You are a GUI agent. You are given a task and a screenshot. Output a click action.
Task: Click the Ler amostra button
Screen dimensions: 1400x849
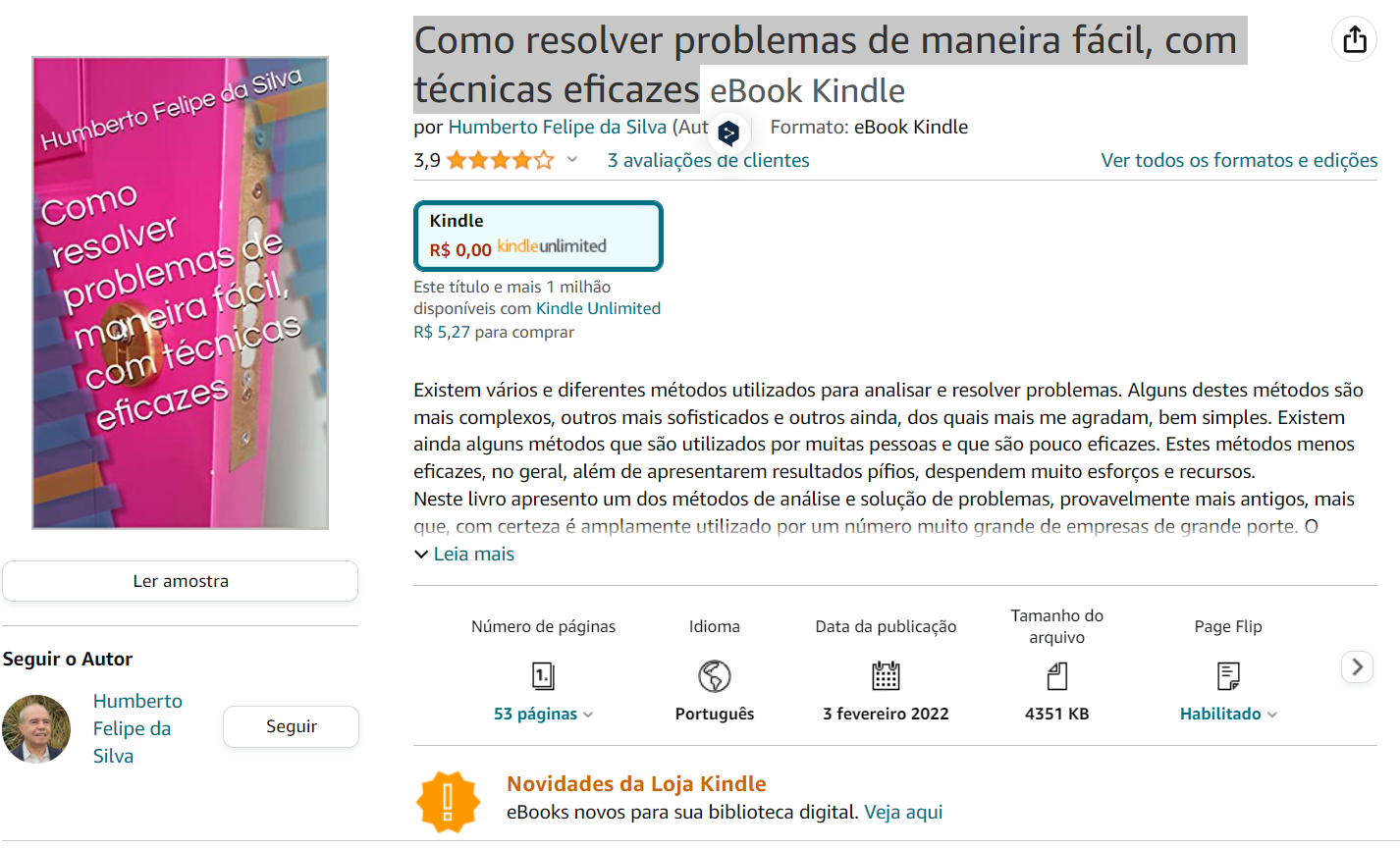coord(181,581)
